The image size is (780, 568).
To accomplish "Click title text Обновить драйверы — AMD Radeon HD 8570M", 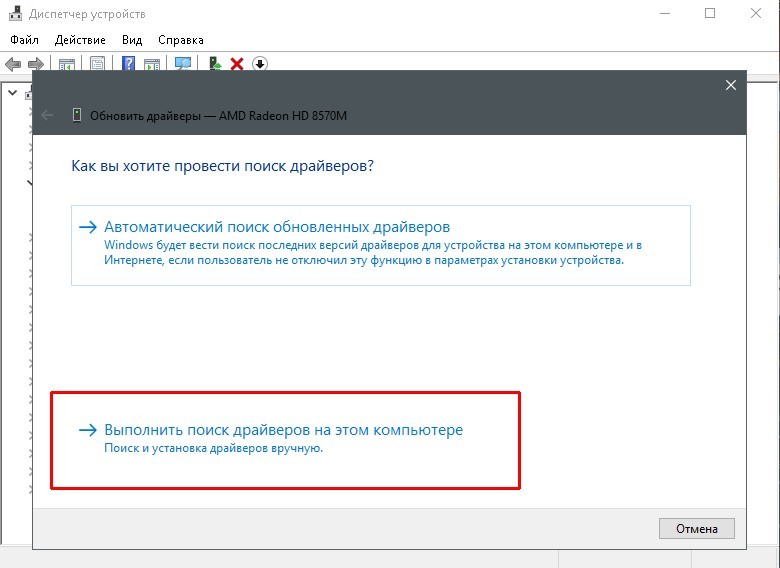I will coord(218,116).
